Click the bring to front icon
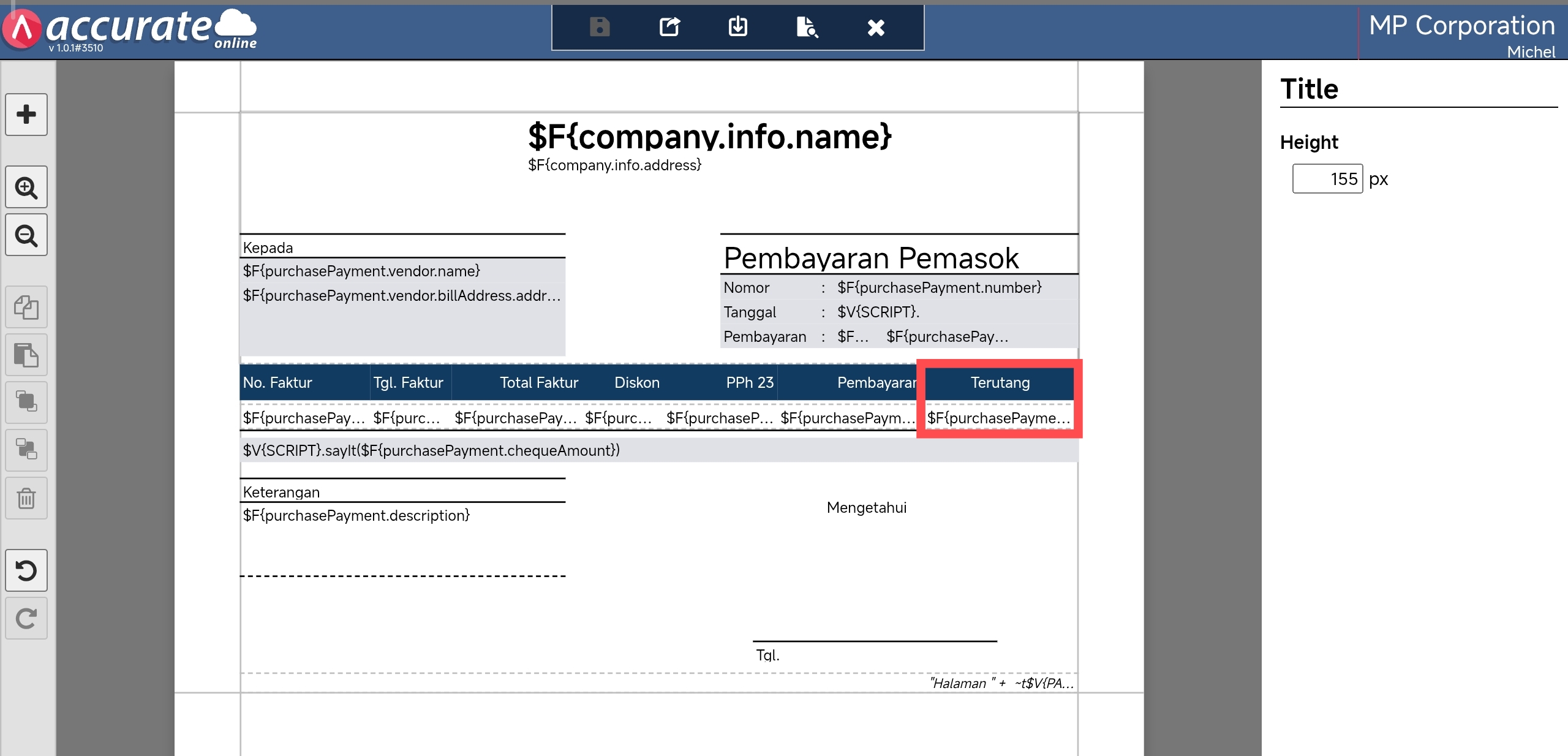 point(26,403)
